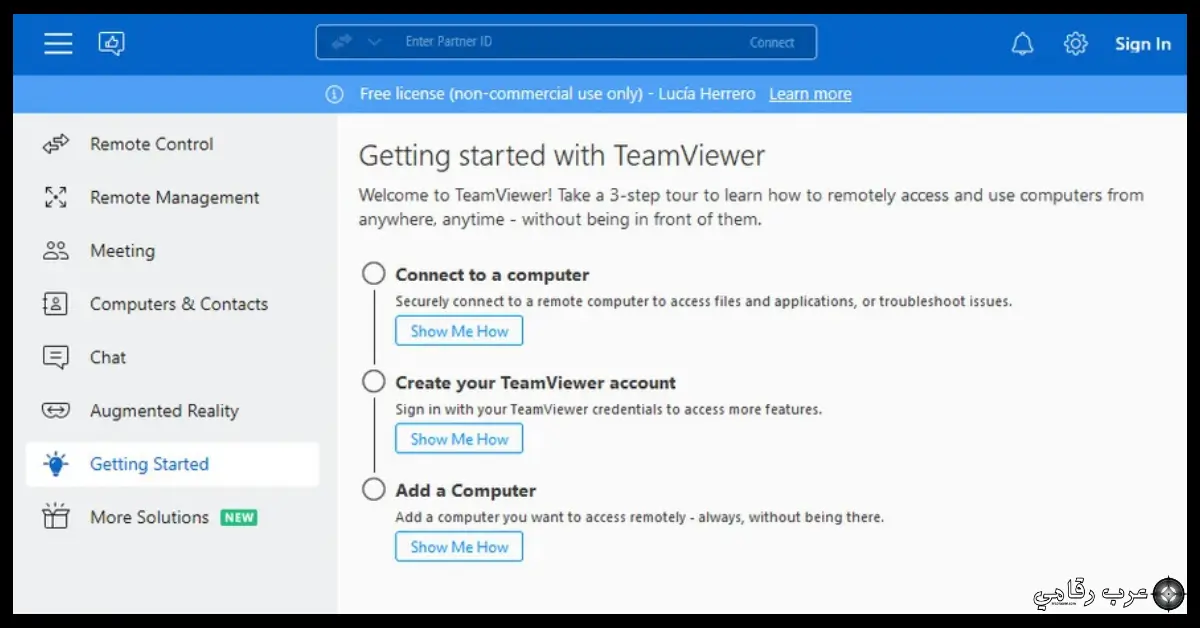Select Remote Control in the sidebar
Image resolution: width=1200 pixels, height=628 pixels.
tap(151, 144)
